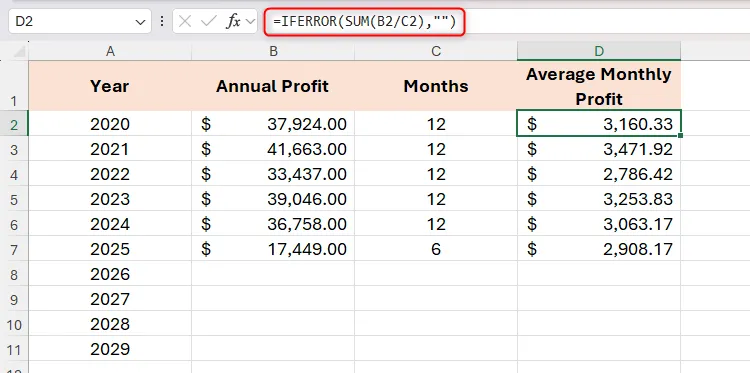The height and width of the screenshot is (373, 750).
Task: Select the 3,063.17 monthly profit cell
Action: 599,223
